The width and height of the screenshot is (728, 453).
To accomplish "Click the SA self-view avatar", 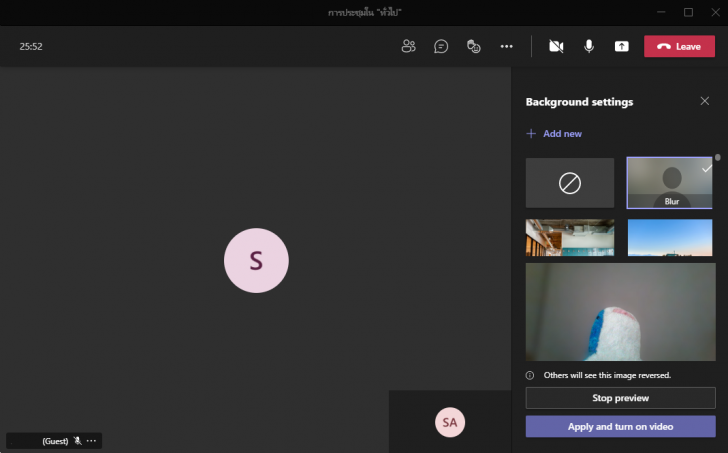I will pyautogui.click(x=449, y=422).
